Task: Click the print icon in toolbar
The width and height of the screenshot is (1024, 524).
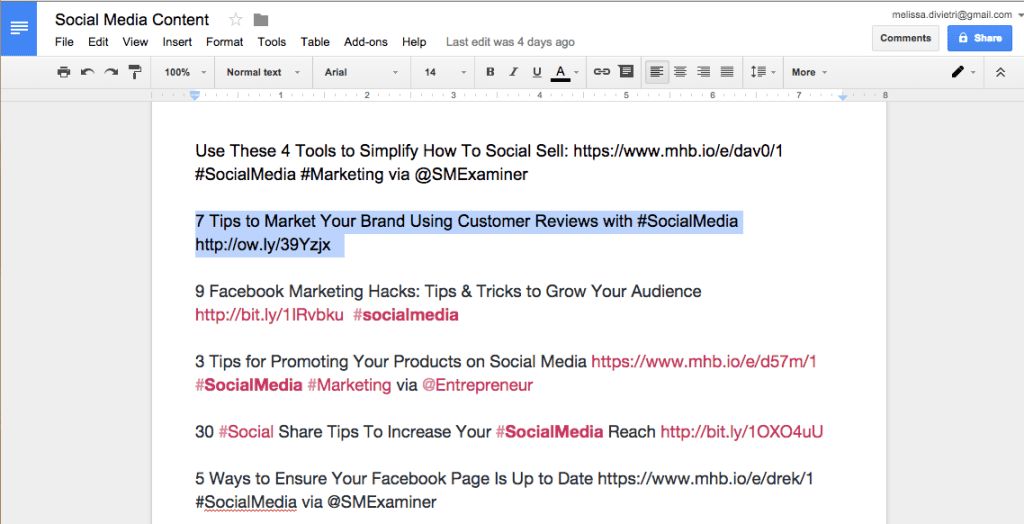Action: [64, 72]
